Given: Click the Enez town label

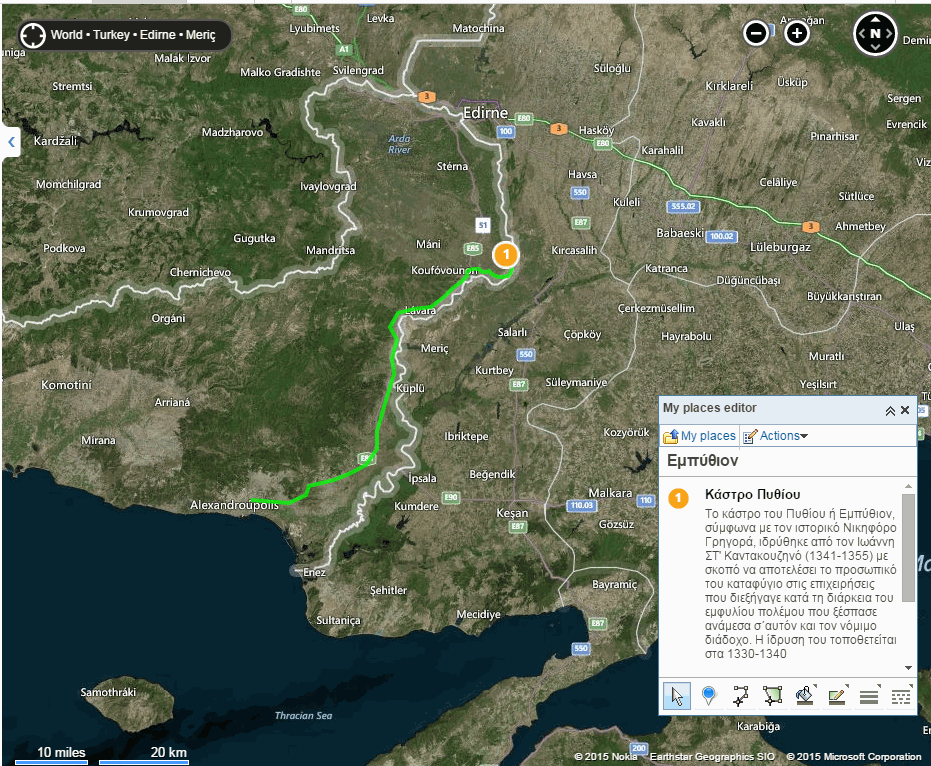Looking at the screenshot, I should coord(314,572).
